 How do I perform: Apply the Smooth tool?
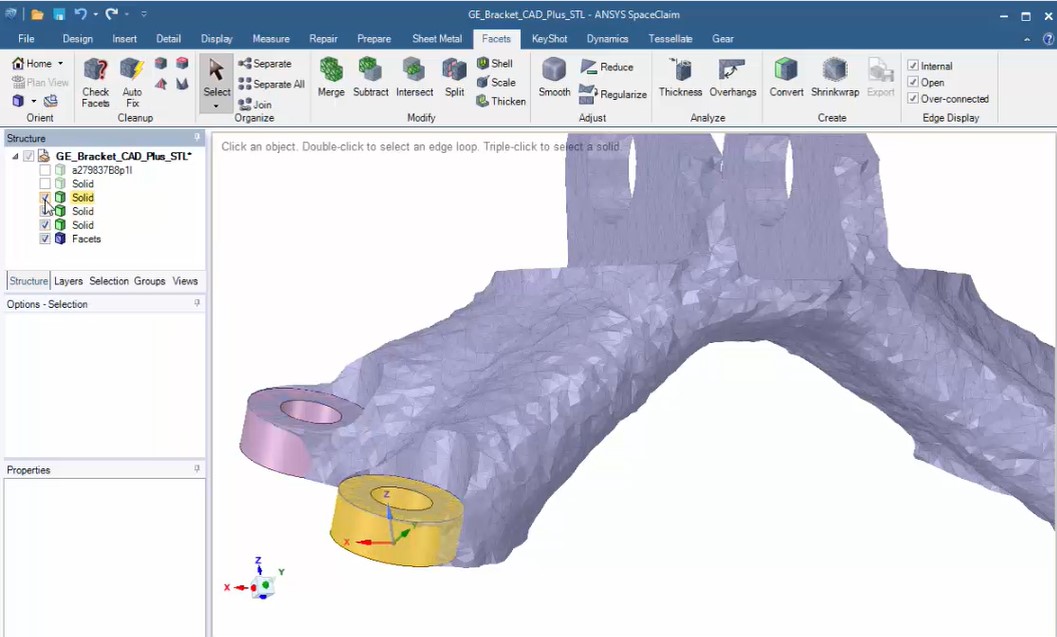pos(554,78)
